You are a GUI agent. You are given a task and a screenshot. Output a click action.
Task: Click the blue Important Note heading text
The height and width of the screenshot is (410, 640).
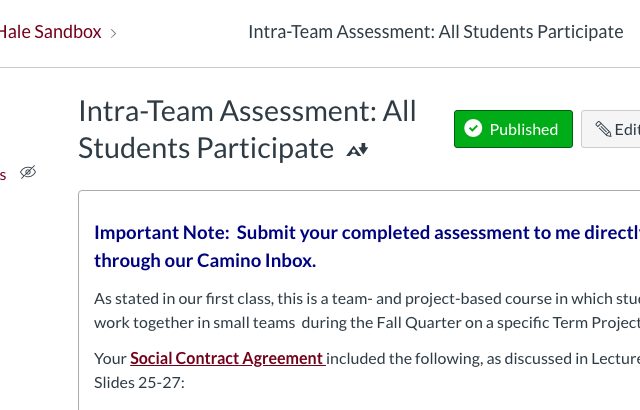tap(367, 233)
